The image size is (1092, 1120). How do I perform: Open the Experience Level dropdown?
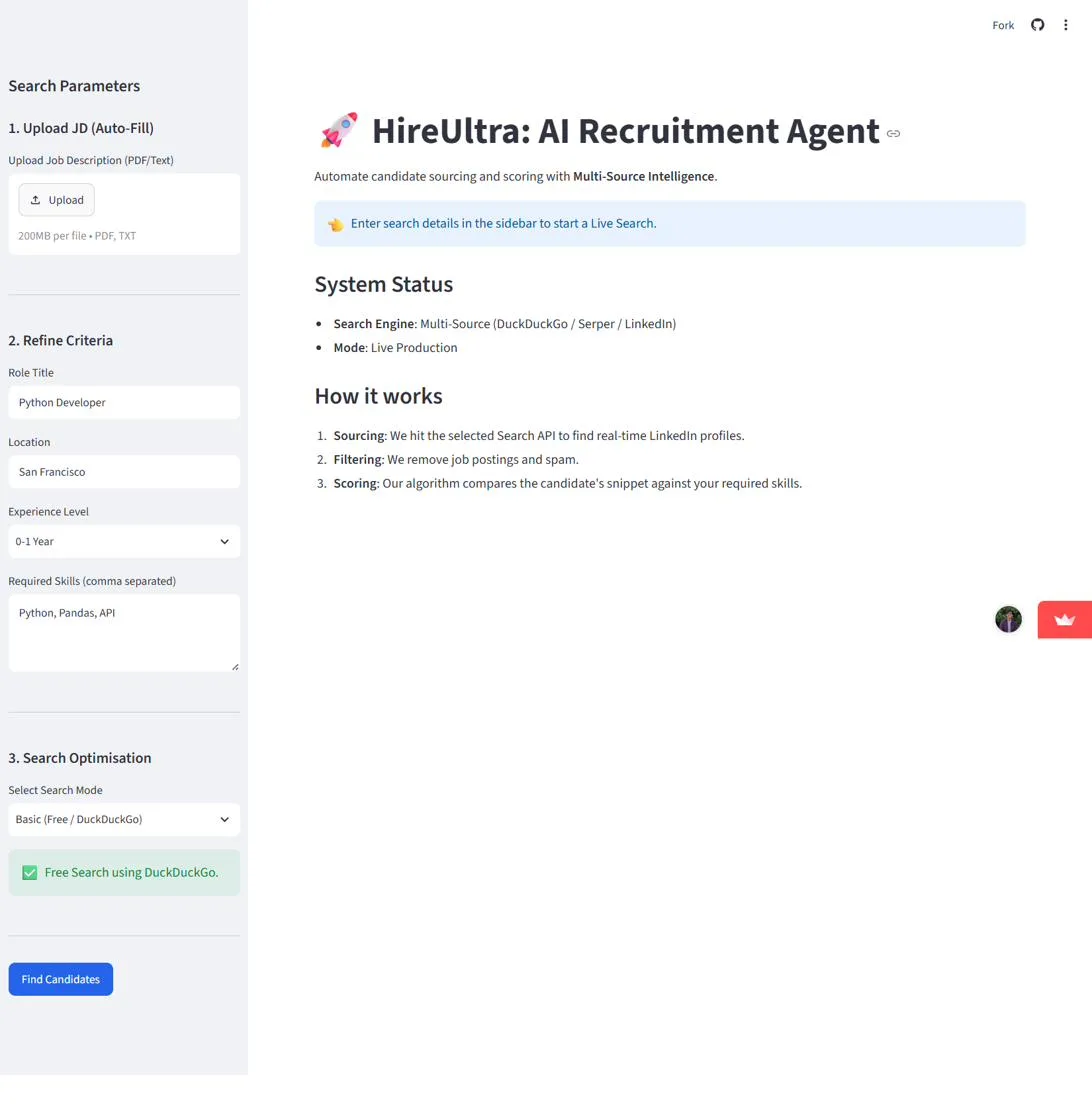point(124,541)
